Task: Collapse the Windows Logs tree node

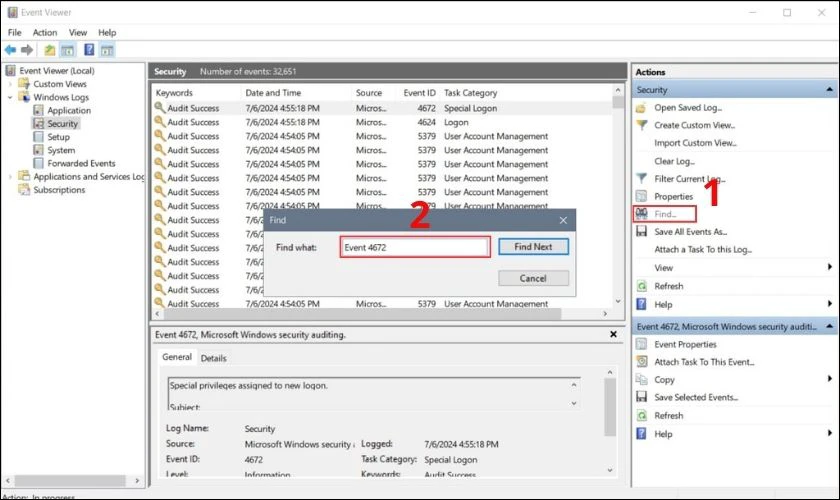Action: pyautogui.click(x=11, y=98)
